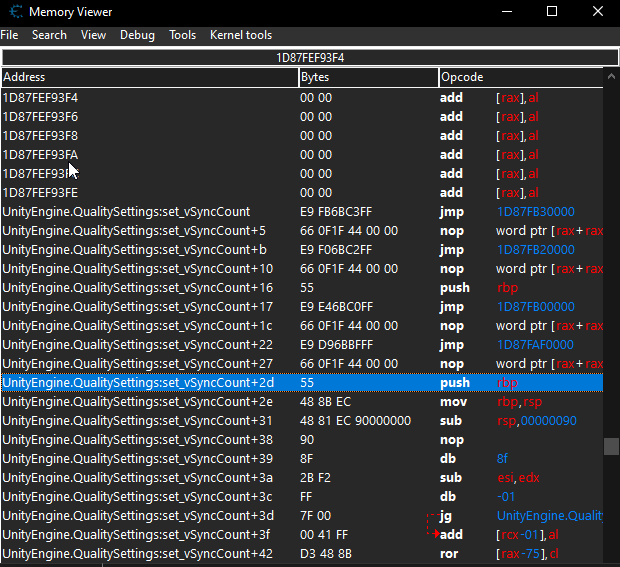Open the View menu
The width and height of the screenshot is (620, 567).
[x=93, y=35]
